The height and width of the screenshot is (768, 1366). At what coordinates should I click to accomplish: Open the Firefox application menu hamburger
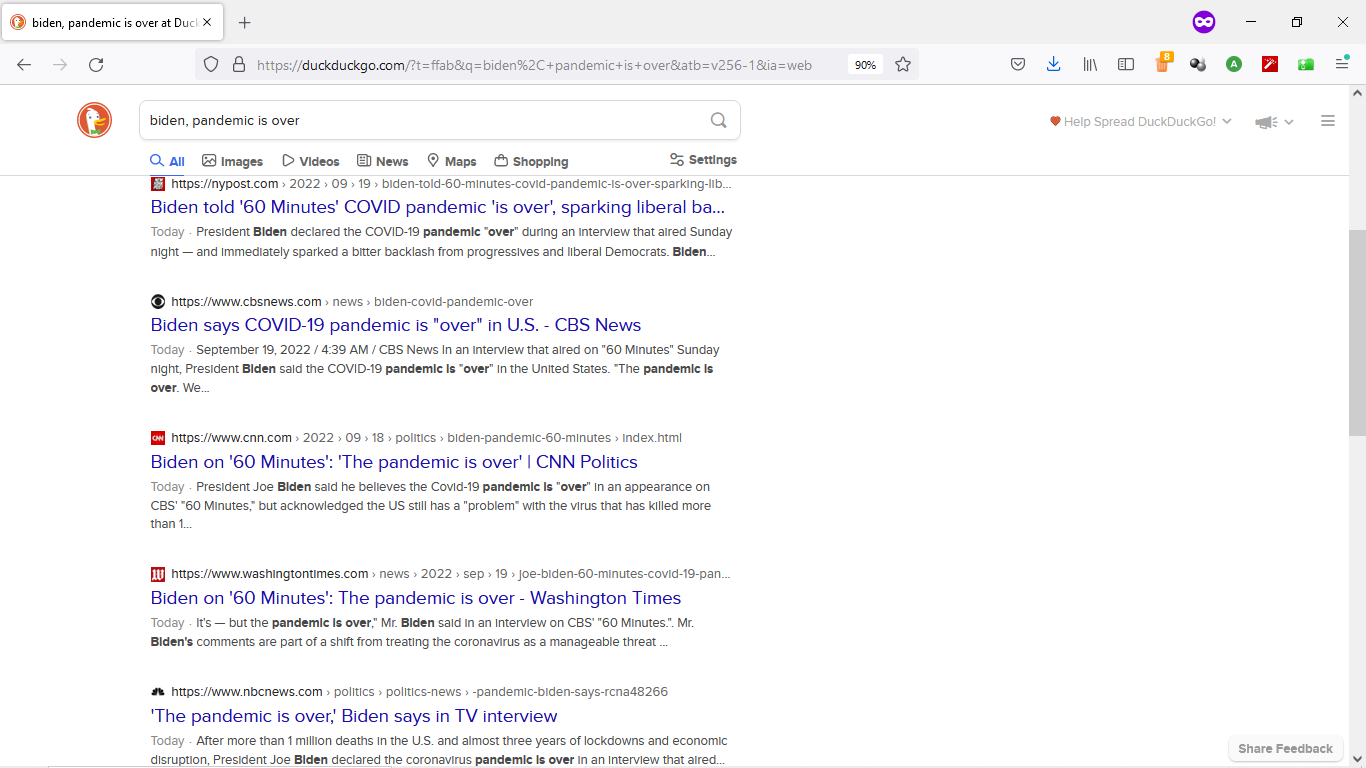click(x=1343, y=64)
